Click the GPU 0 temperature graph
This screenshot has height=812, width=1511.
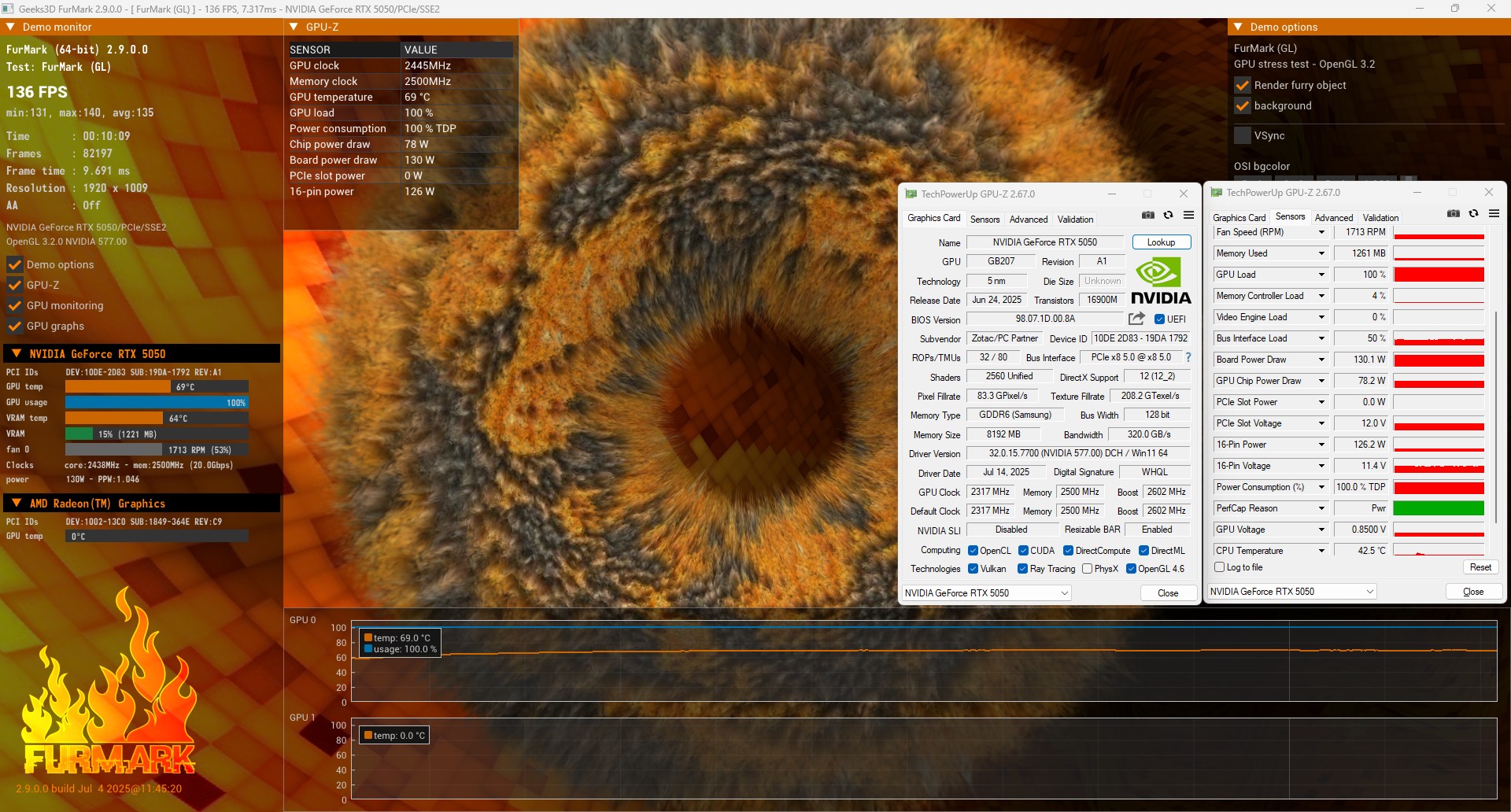924,663
